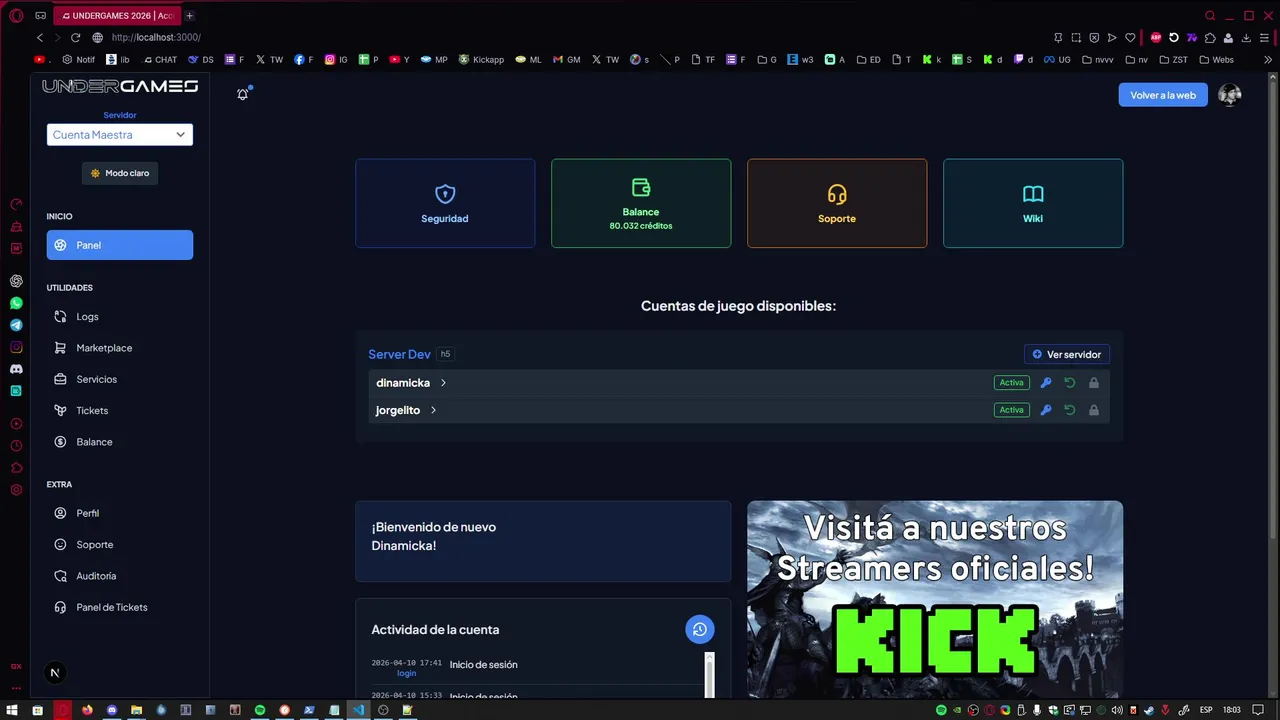Click the h5 tag beside Server Dev
This screenshot has width=1280, height=720.
coord(446,354)
